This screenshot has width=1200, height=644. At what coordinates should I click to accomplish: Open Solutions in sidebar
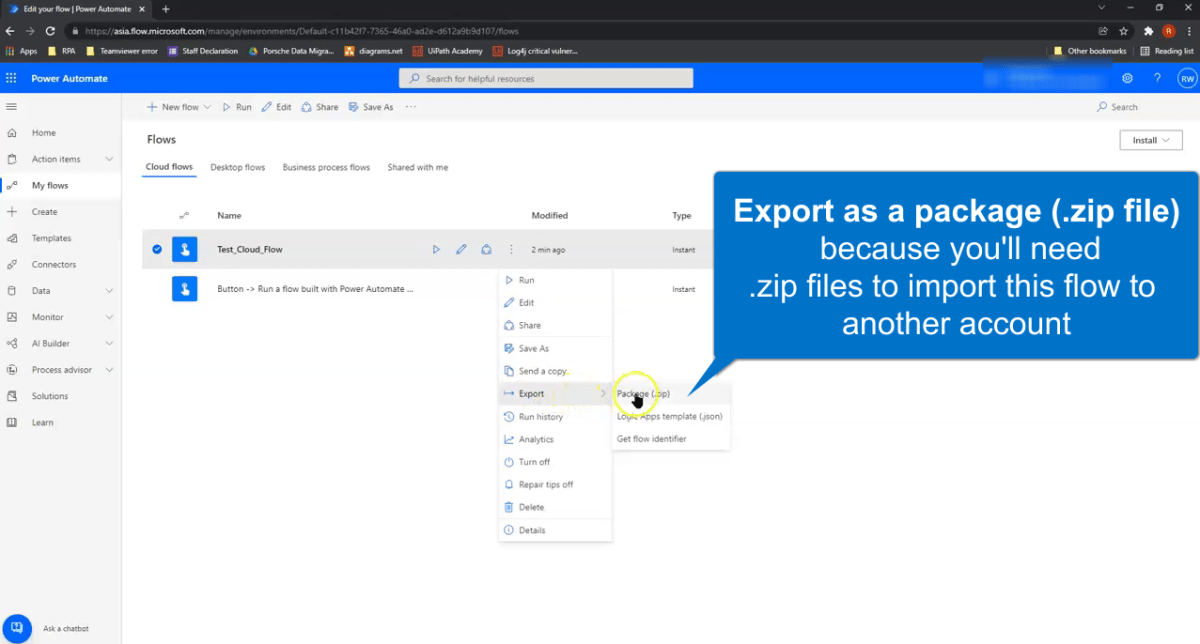pyautogui.click(x=50, y=396)
